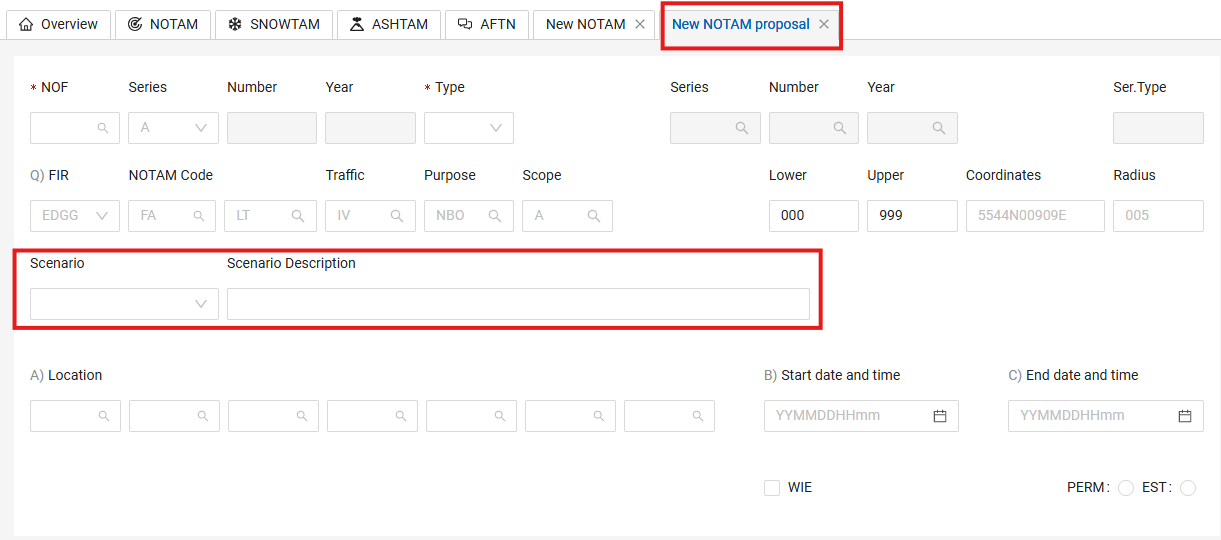The image size is (1221, 540).
Task: Open the Type dropdown
Action: tap(469, 128)
